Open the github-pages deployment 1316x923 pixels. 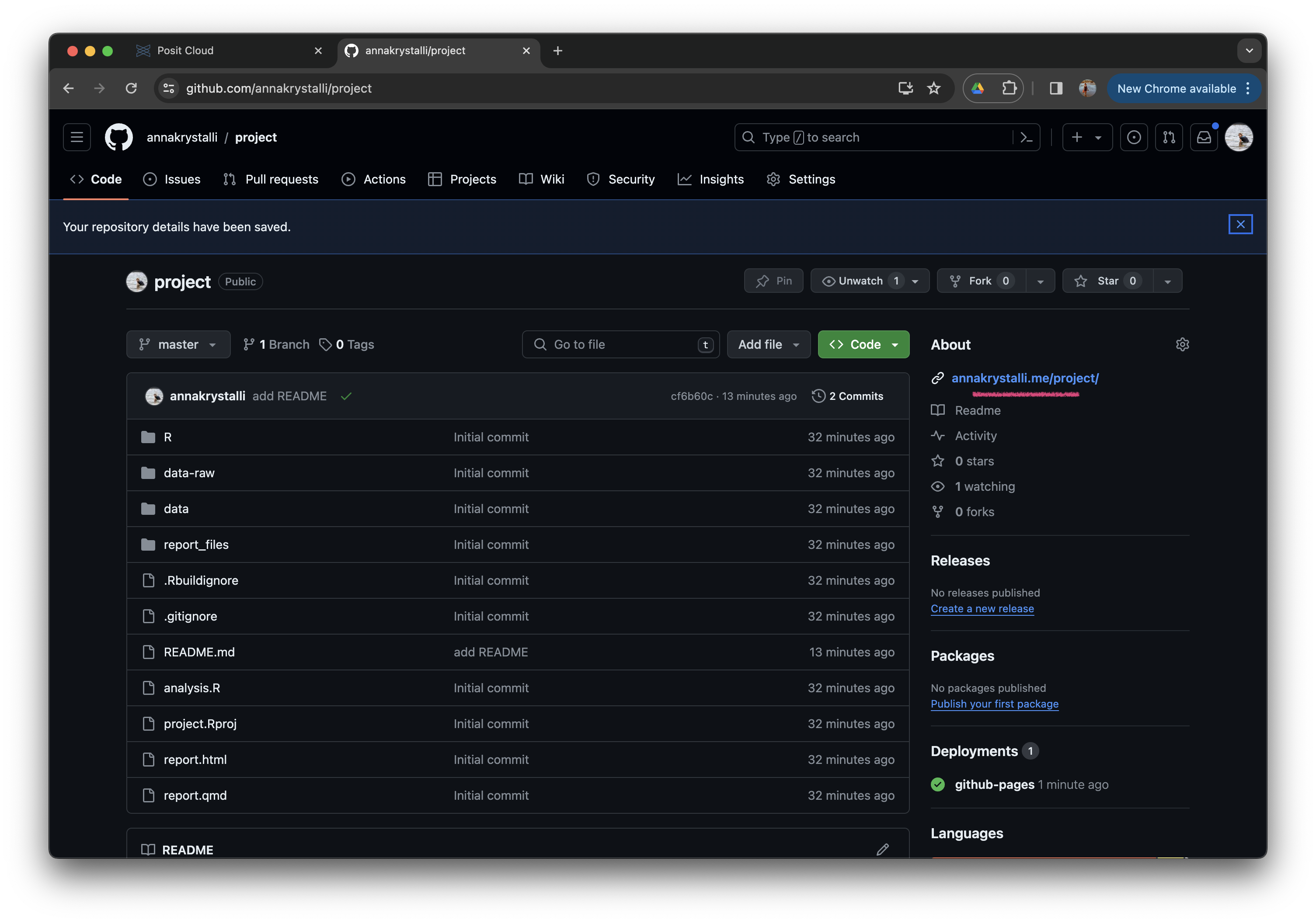tap(995, 784)
